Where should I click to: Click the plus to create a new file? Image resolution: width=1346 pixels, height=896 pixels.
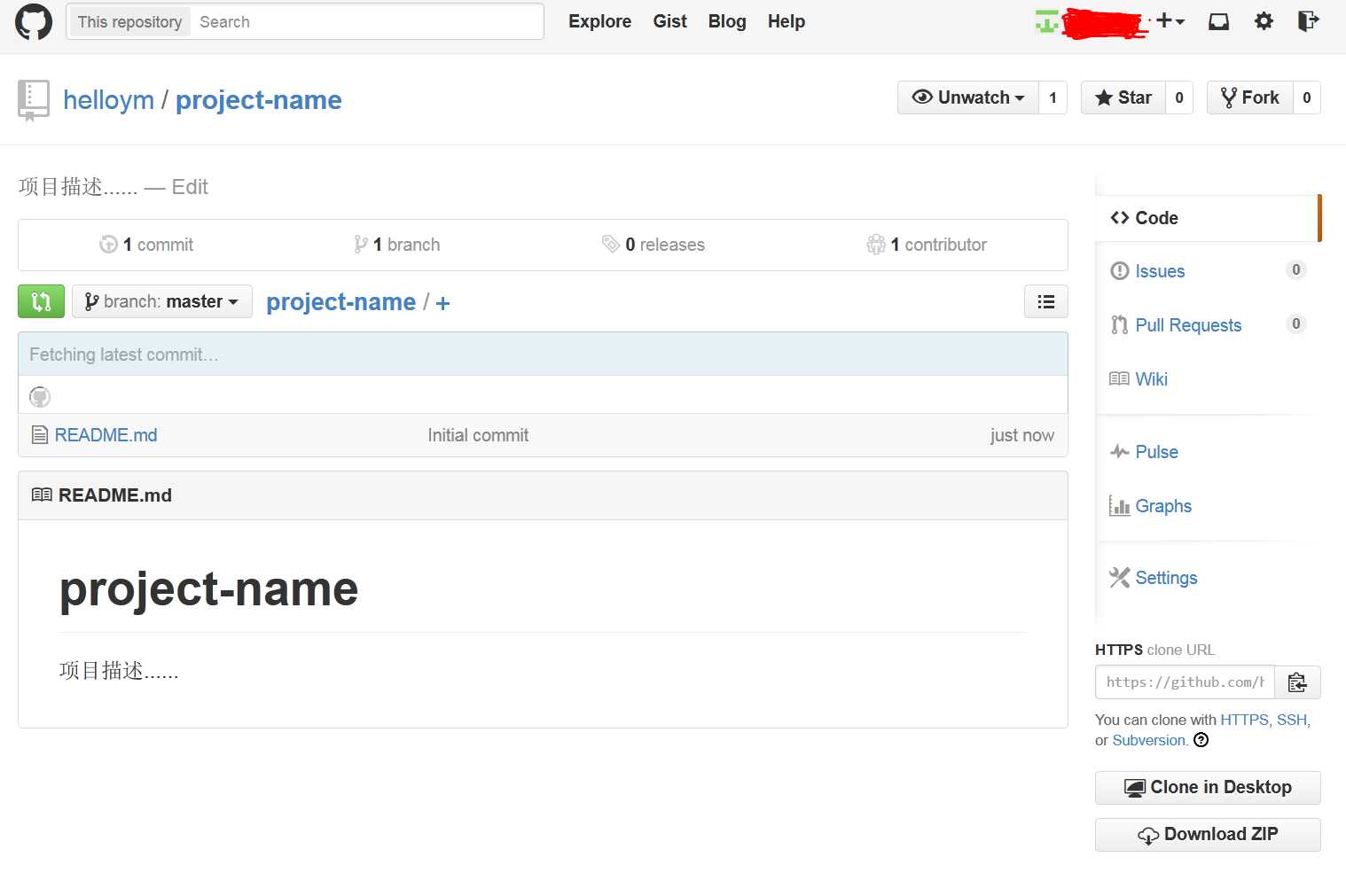442,303
